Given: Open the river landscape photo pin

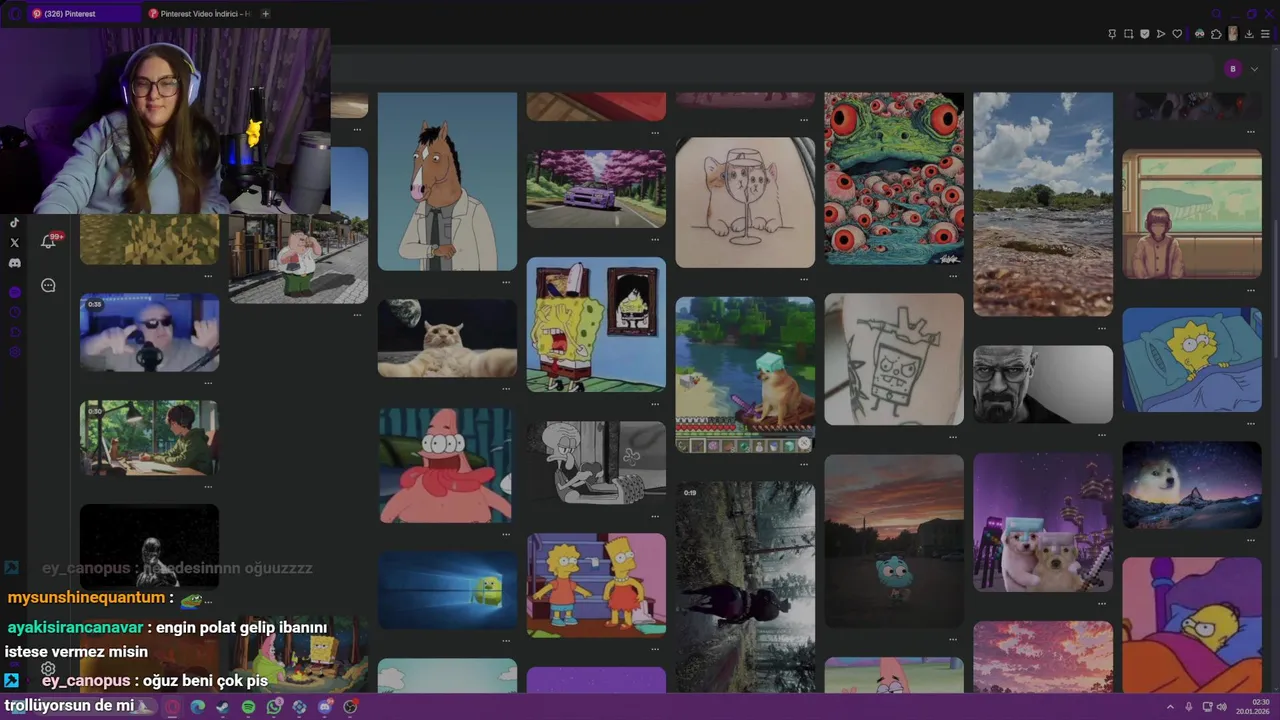Looking at the screenshot, I should [x=1043, y=205].
